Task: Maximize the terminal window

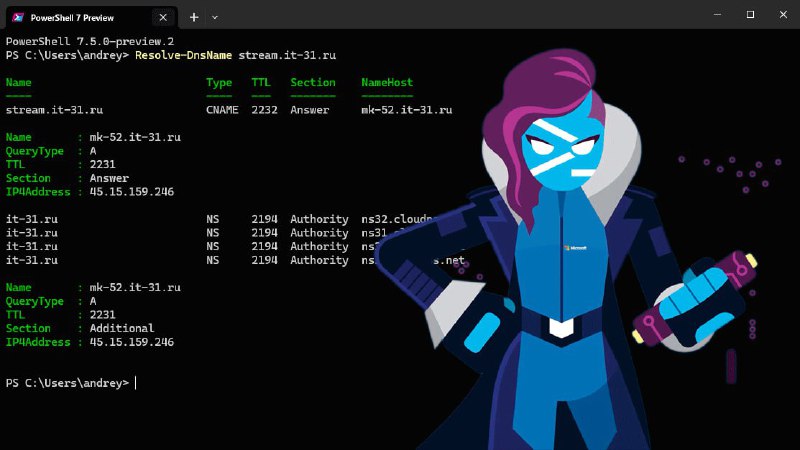Action: 750,14
